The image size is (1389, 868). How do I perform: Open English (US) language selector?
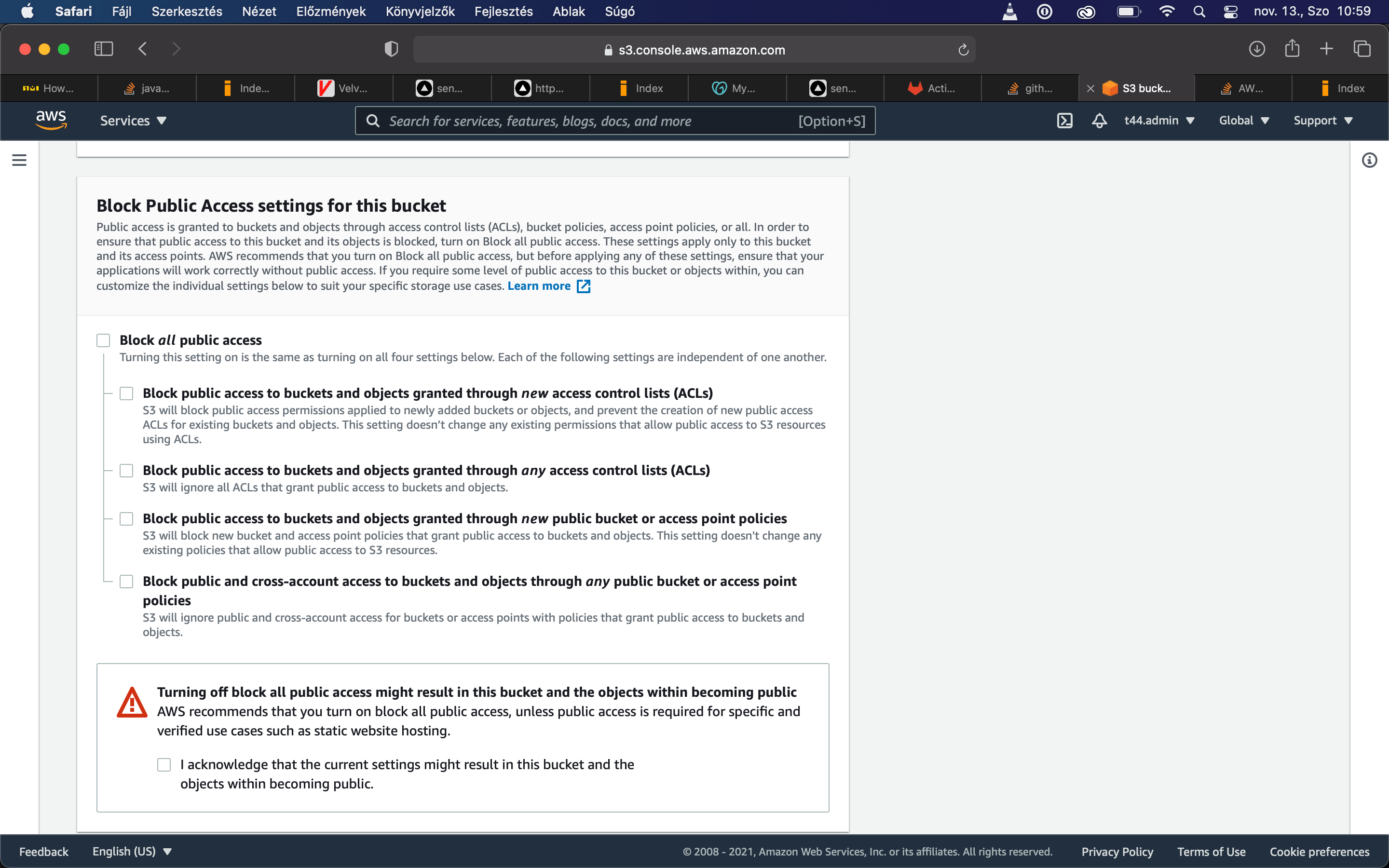(x=132, y=851)
